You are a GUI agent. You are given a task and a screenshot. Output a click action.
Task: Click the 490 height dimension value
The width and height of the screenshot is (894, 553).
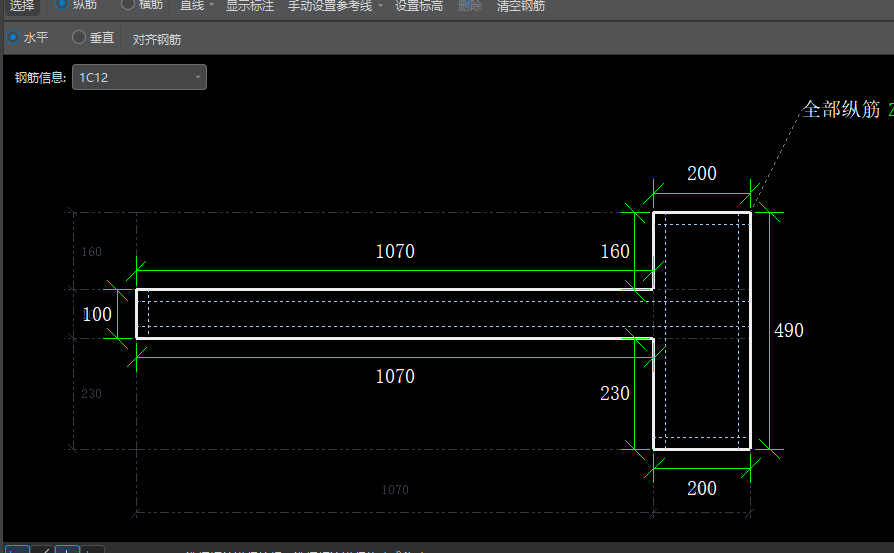(788, 330)
